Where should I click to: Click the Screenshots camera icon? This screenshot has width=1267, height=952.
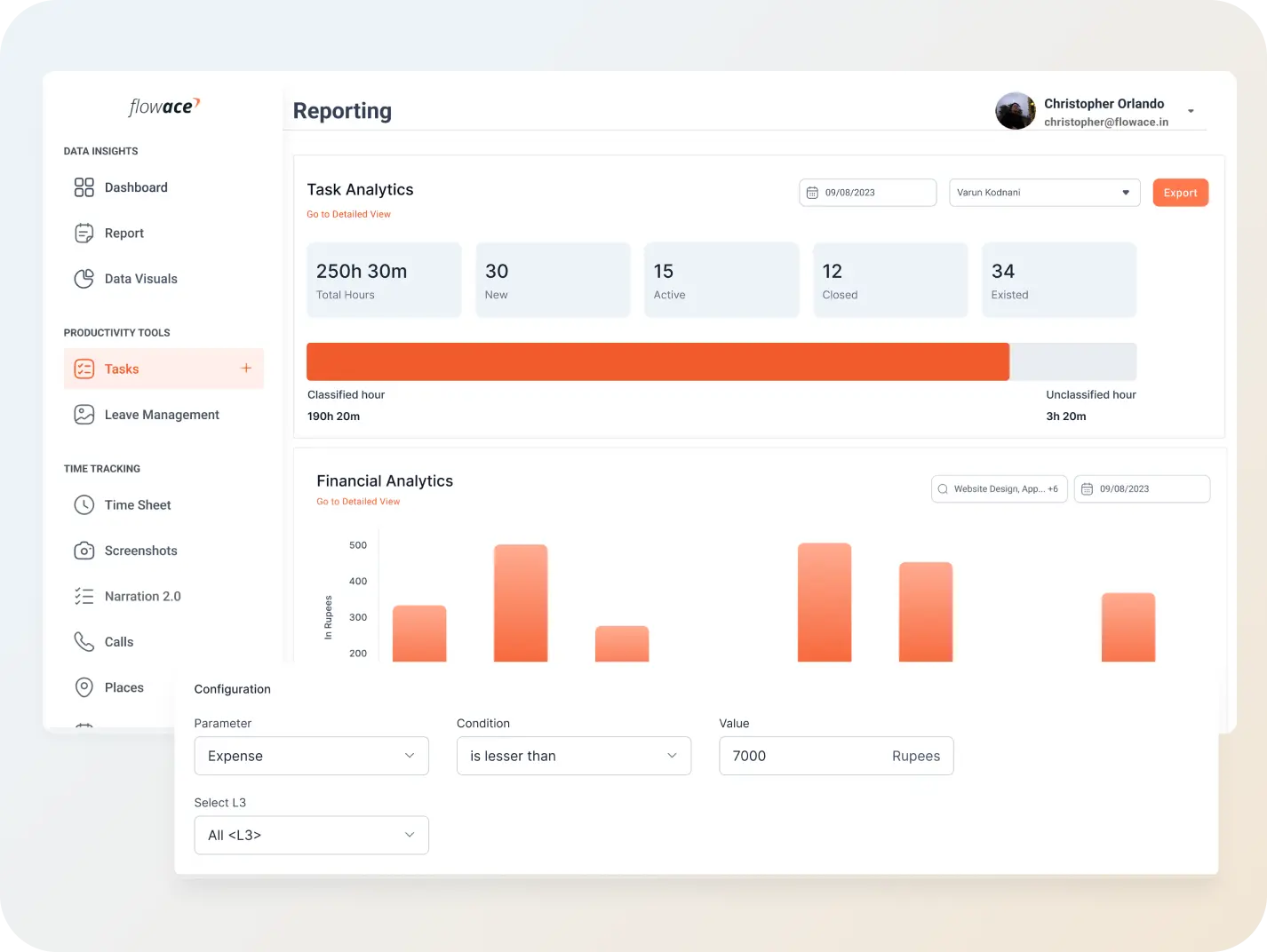click(x=84, y=551)
